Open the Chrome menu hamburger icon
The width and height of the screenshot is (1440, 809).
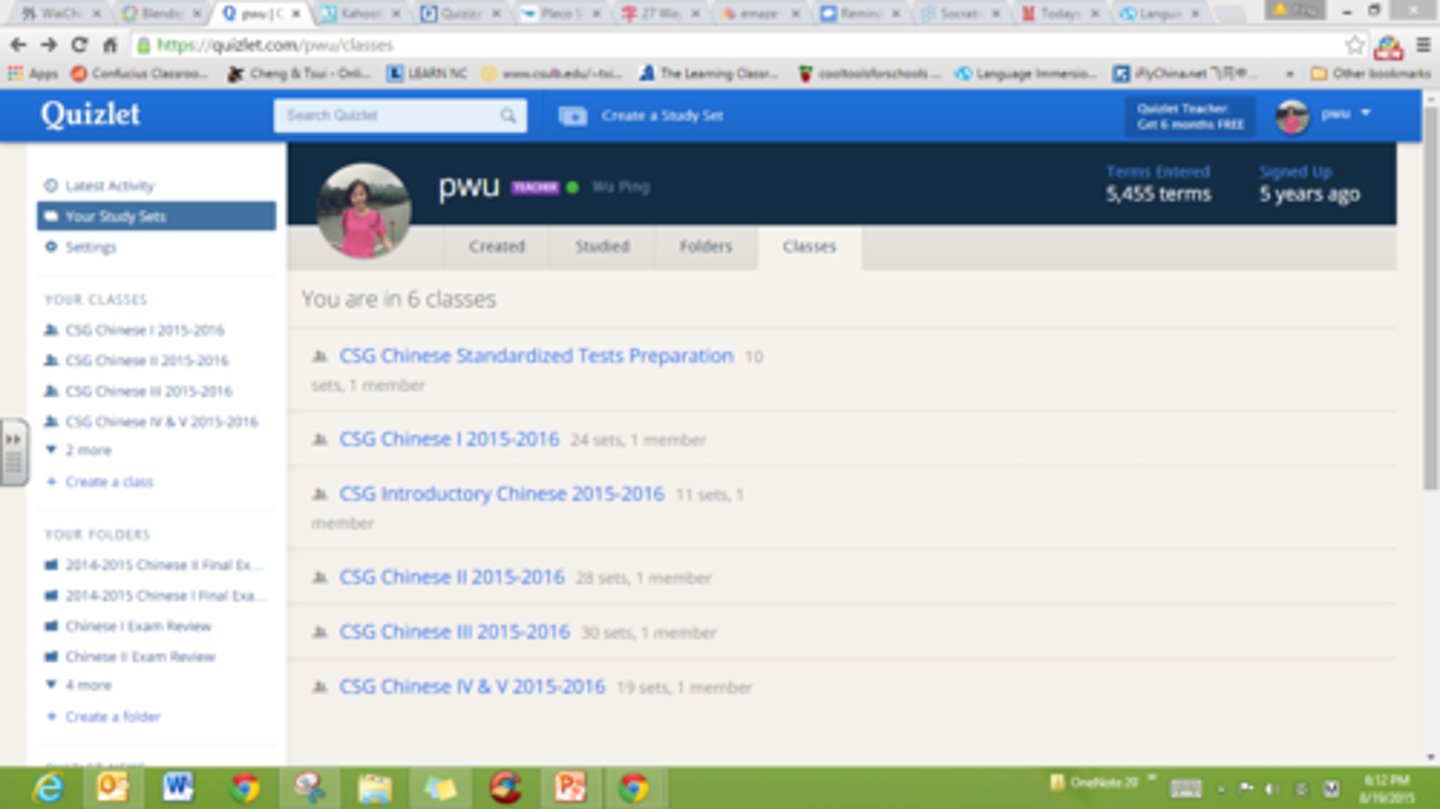pos(1423,45)
